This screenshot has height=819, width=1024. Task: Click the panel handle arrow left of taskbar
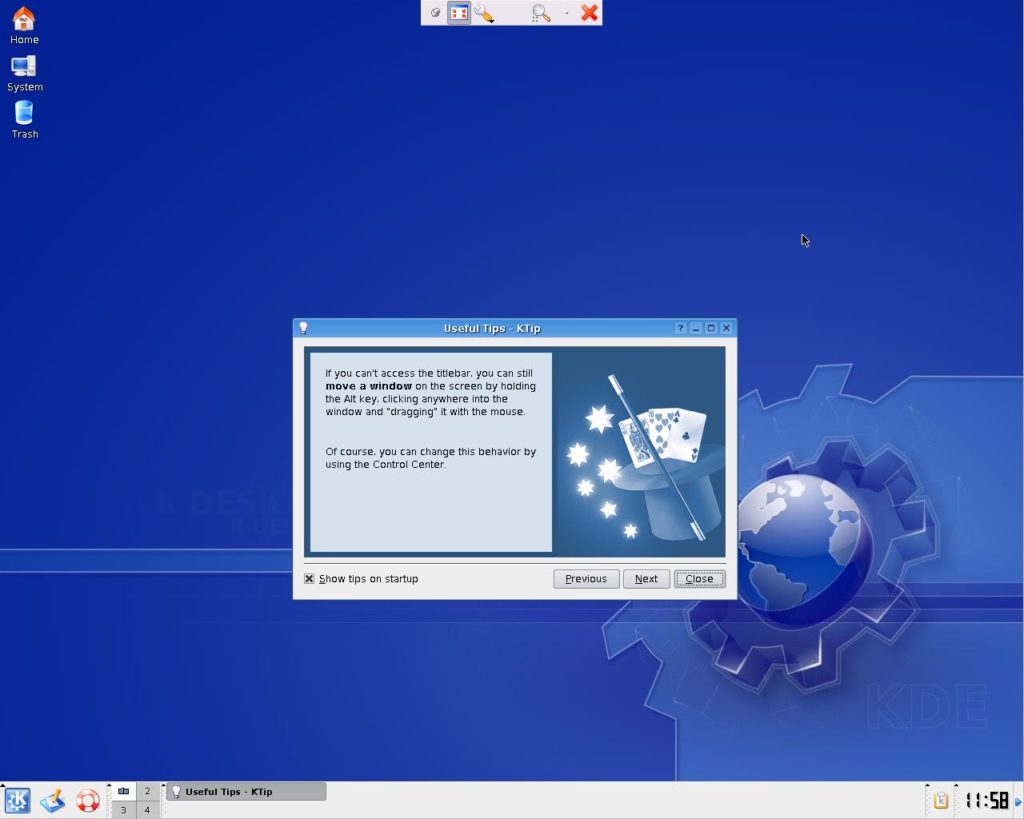(163, 786)
